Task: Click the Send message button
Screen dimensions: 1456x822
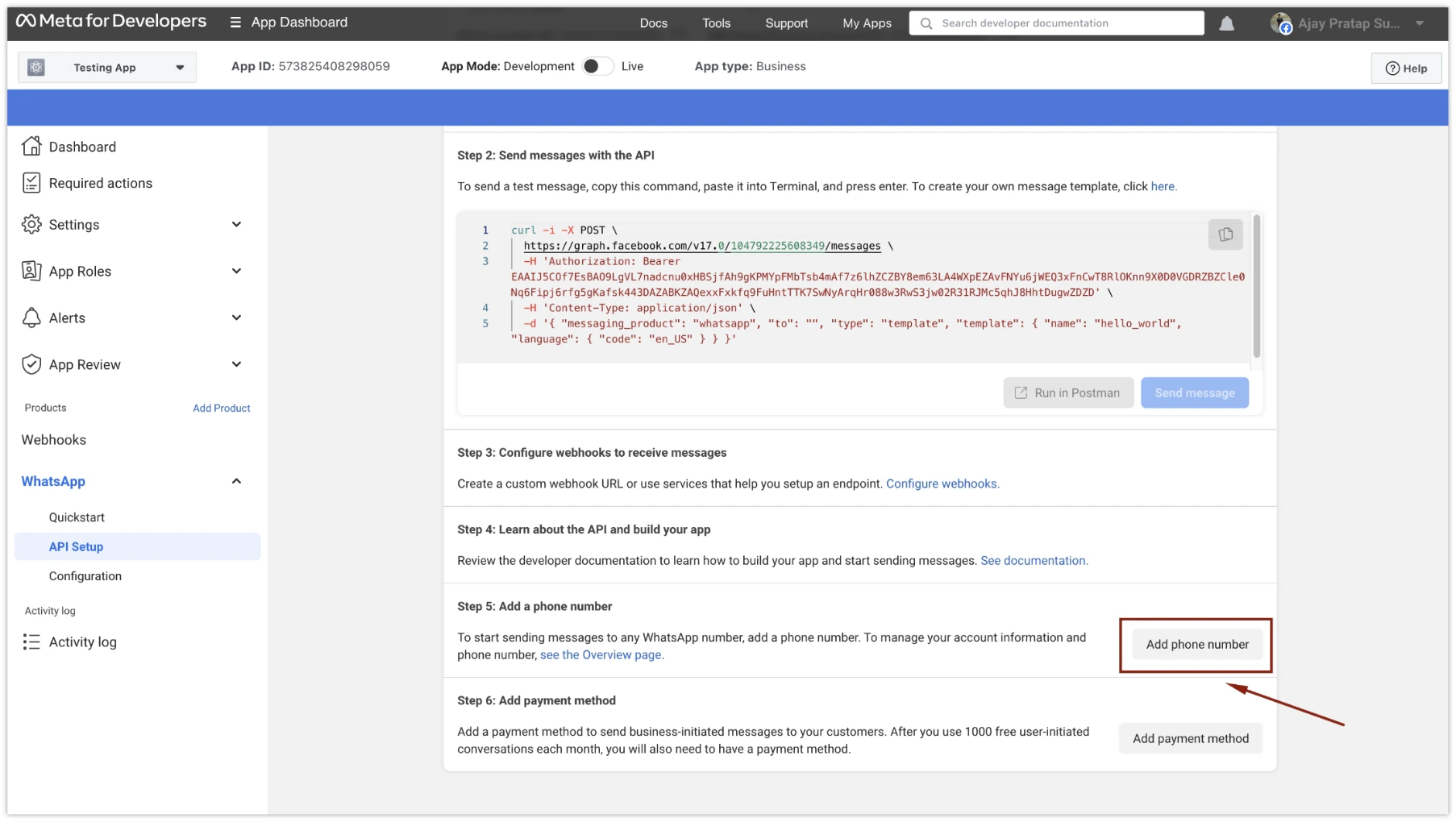Action: click(1194, 393)
